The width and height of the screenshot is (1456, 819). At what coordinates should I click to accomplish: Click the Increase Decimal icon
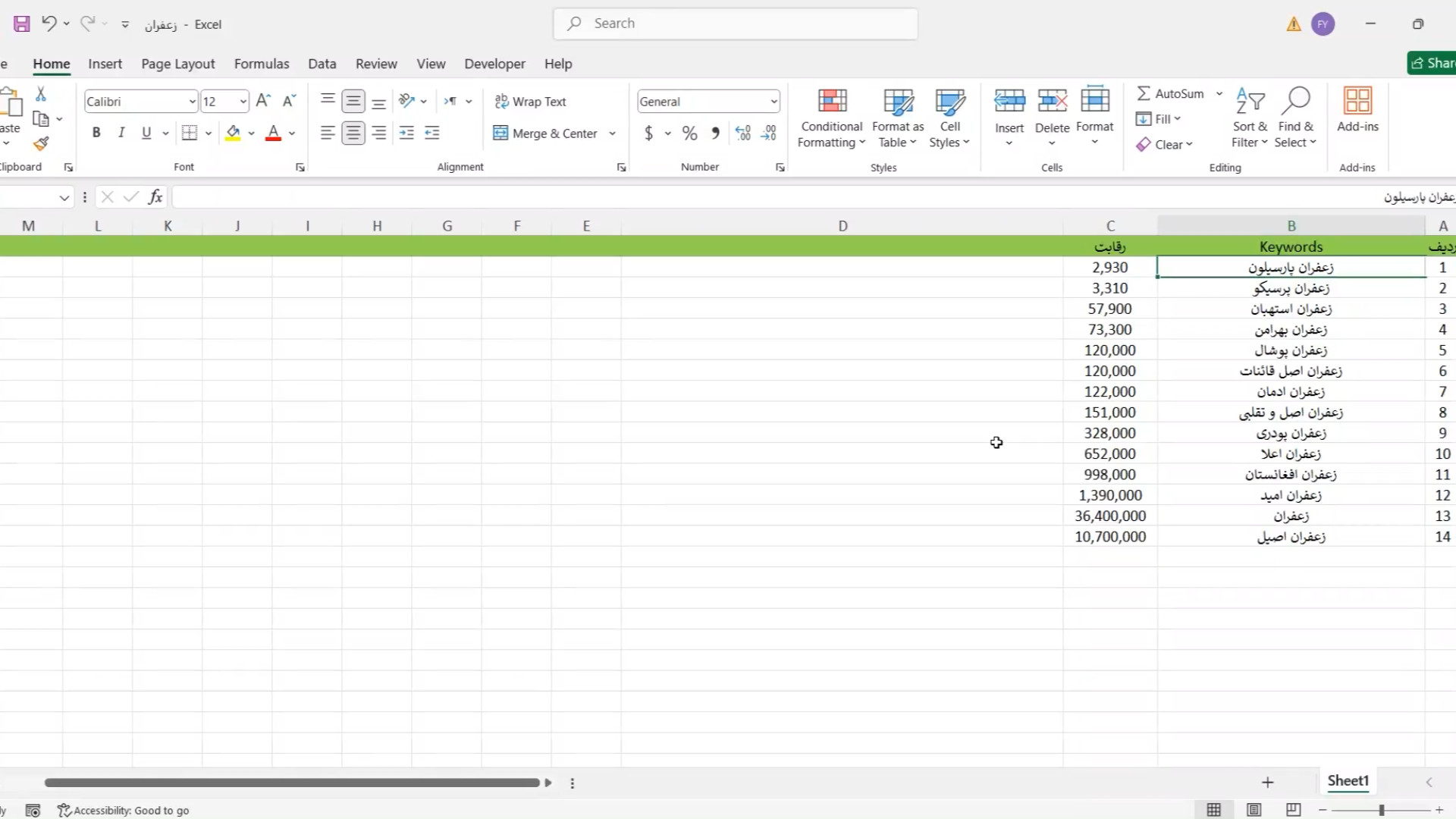point(743,133)
